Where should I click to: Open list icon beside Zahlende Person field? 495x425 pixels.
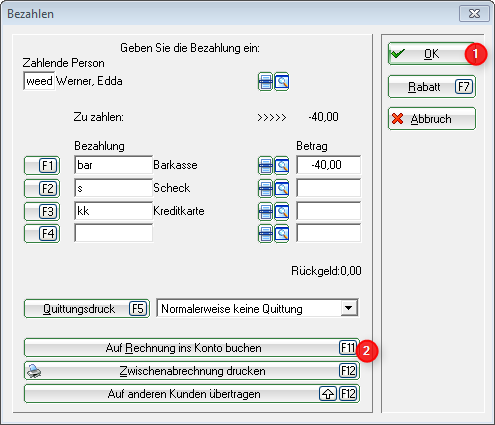pyautogui.click(x=265, y=82)
